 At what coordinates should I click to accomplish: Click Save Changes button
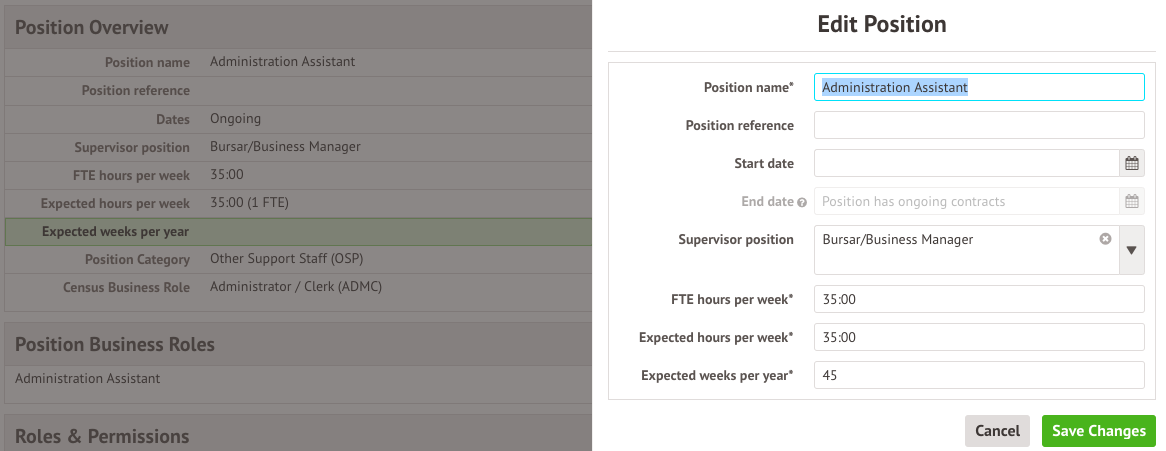[1098, 431]
